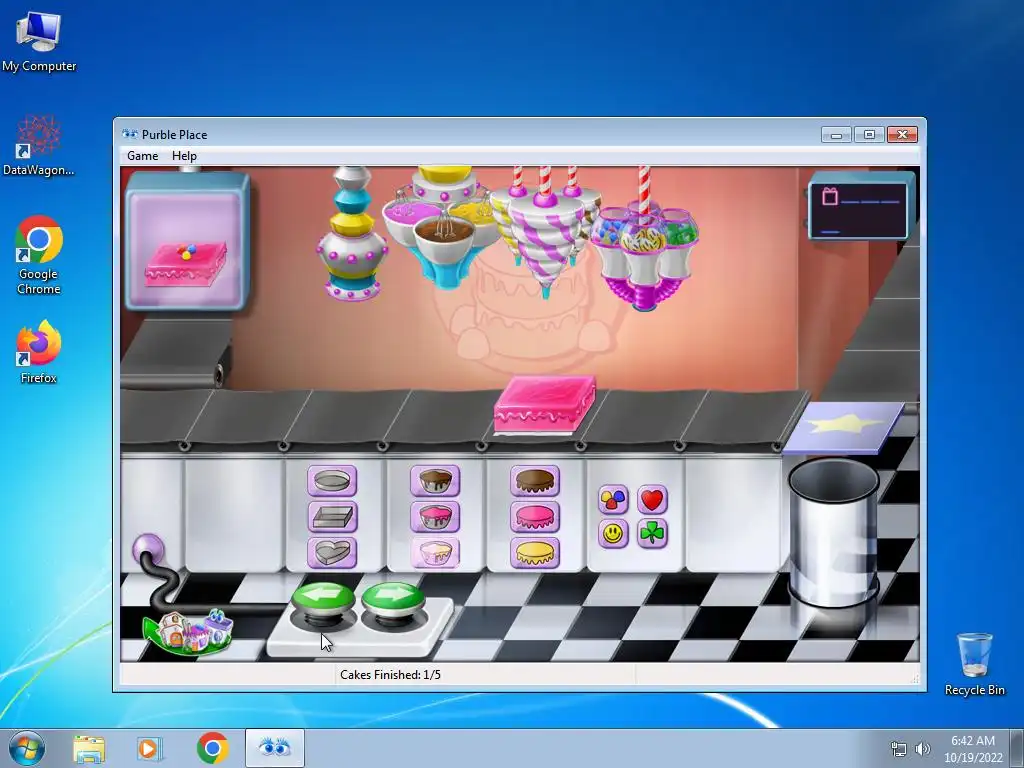
Task: Click the Purble Place taskbar button
Action: click(275, 748)
